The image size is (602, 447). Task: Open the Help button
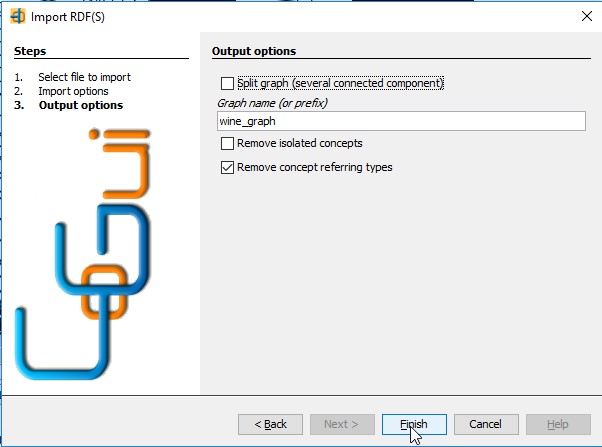tap(558, 424)
